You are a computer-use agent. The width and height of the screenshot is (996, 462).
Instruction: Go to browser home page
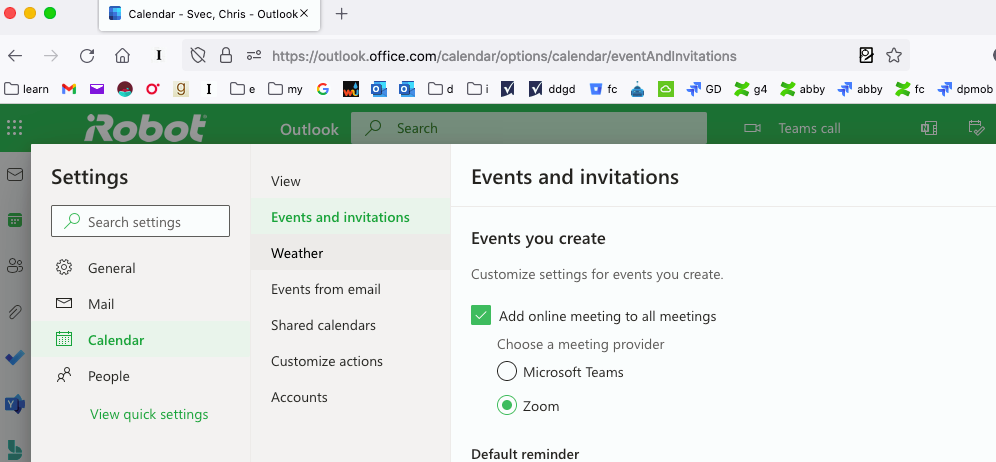tap(122, 56)
